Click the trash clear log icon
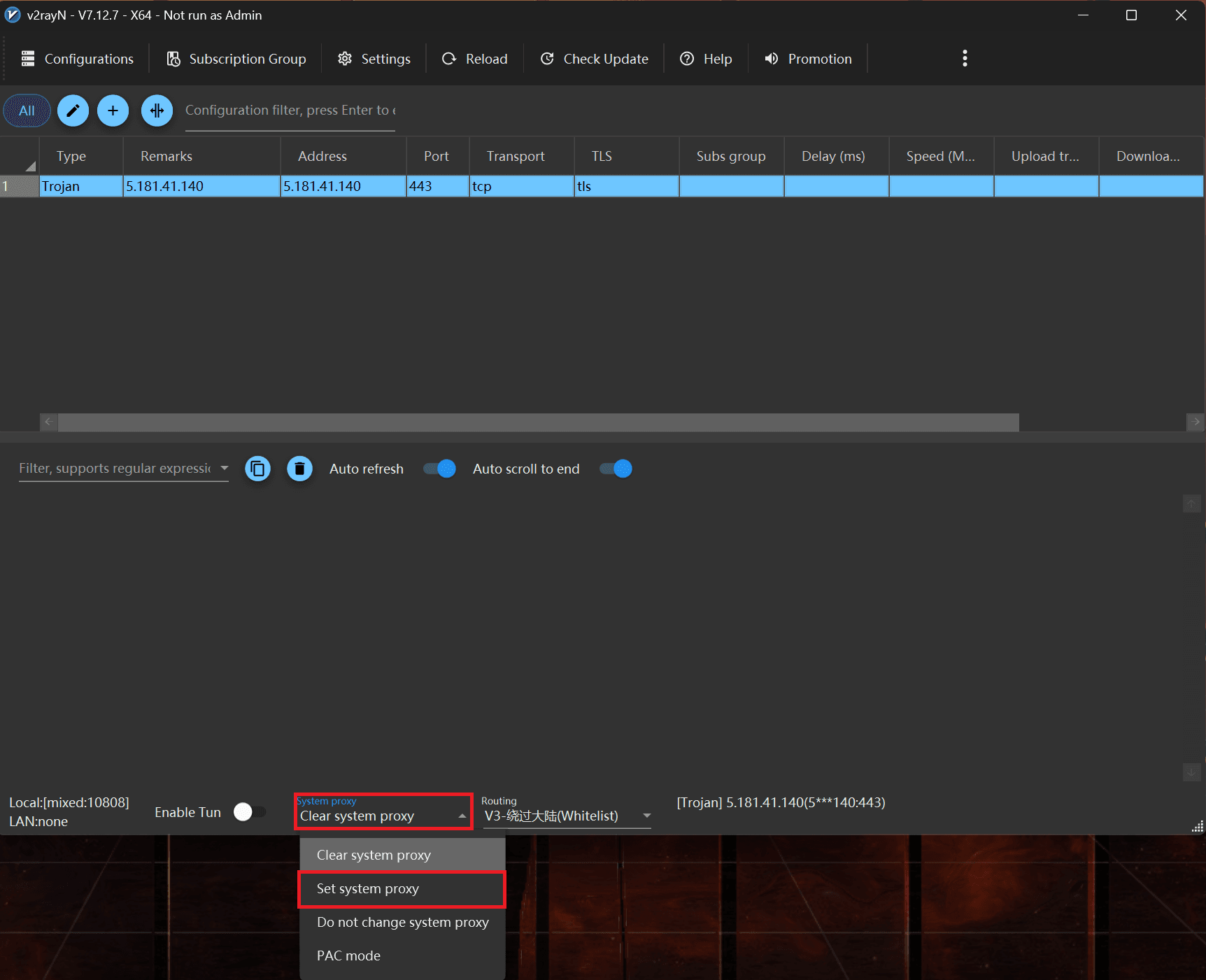The height and width of the screenshot is (980, 1206). tap(299, 469)
